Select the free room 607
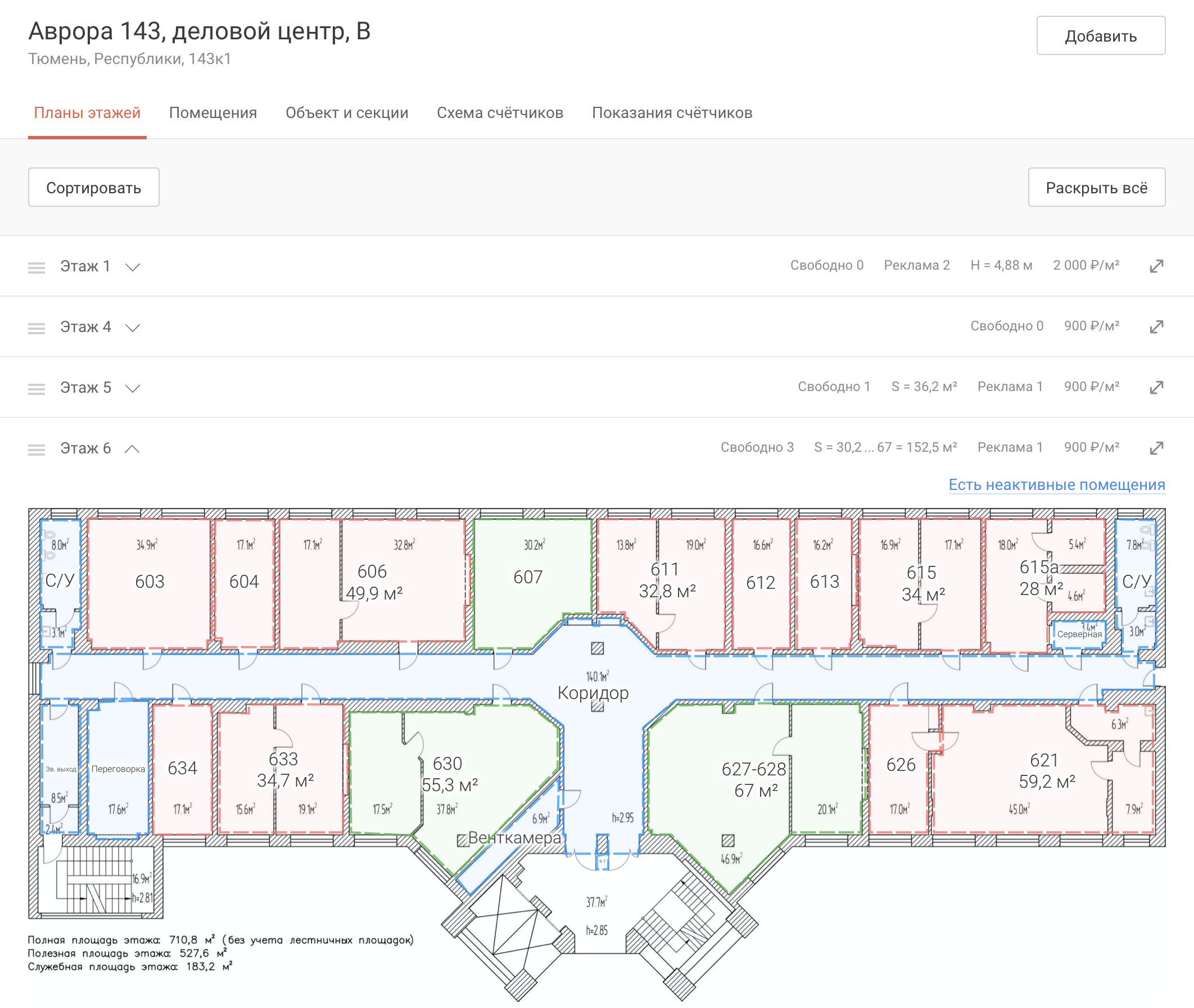 [x=528, y=577]
